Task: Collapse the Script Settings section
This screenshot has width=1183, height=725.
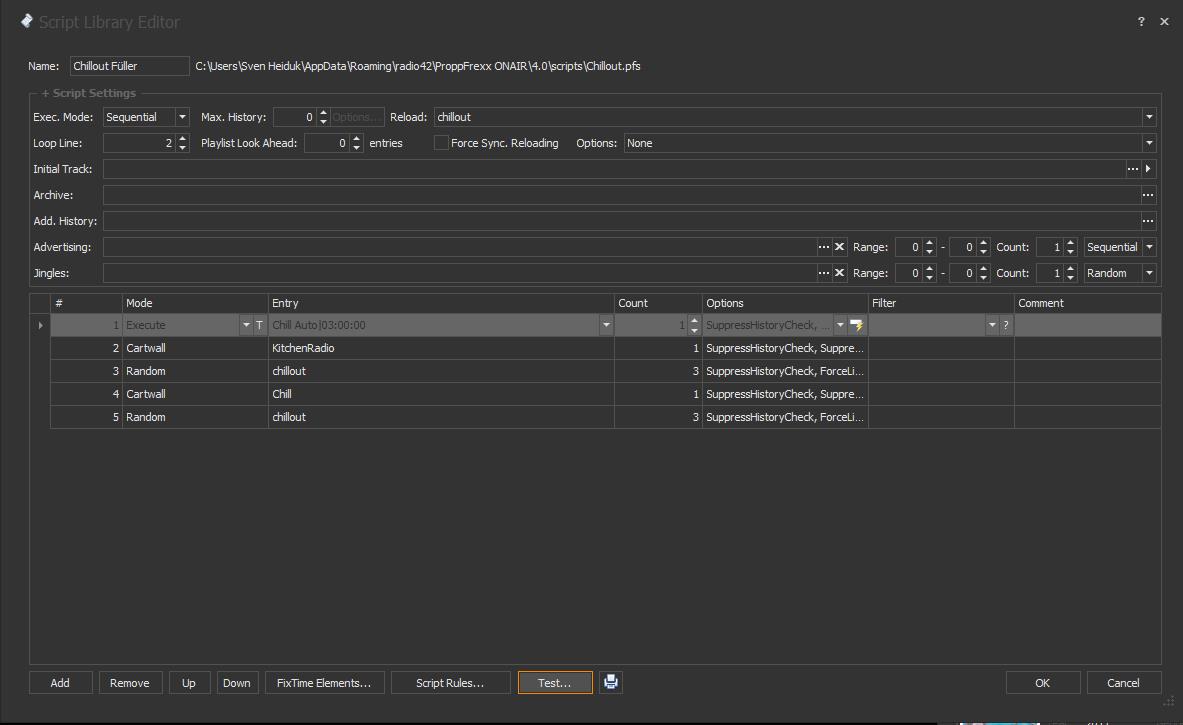Action: 45,93
